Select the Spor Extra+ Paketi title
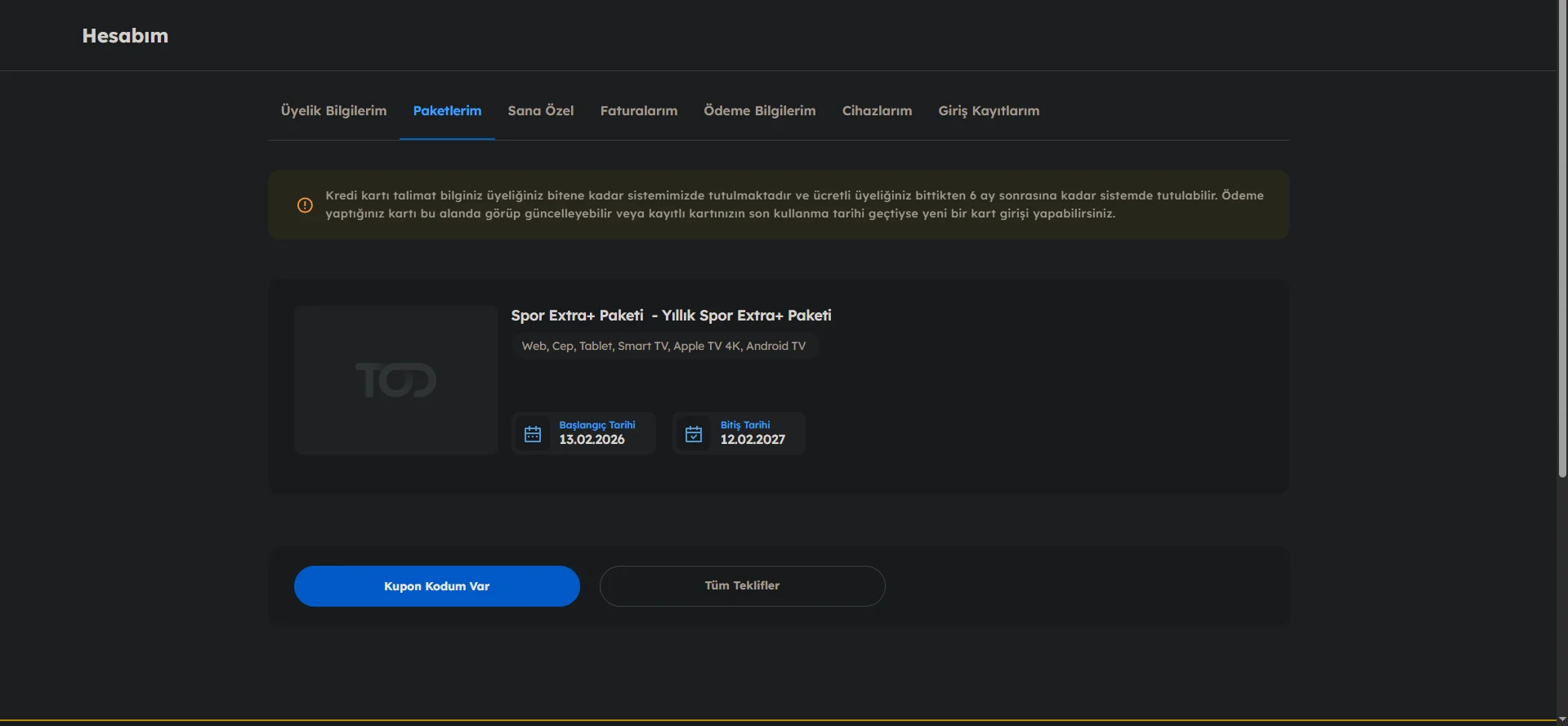Viewport: 1568px width, 726px height. [672, 316]
